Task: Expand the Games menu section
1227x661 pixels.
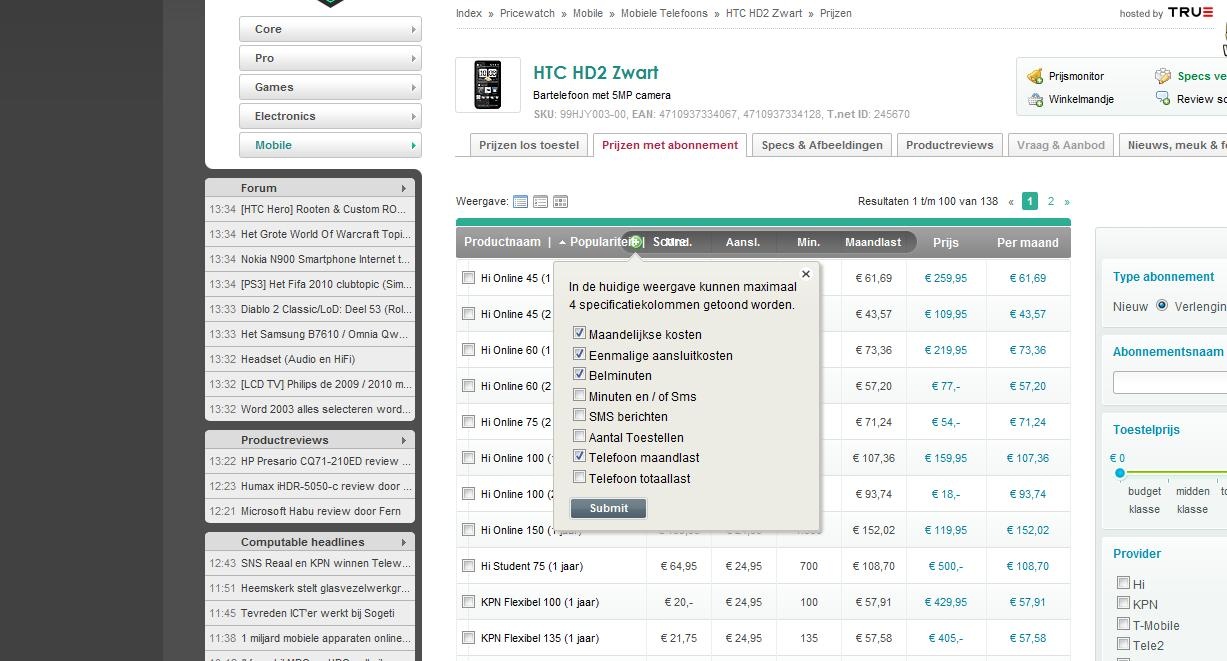Action: pos(330,87)
